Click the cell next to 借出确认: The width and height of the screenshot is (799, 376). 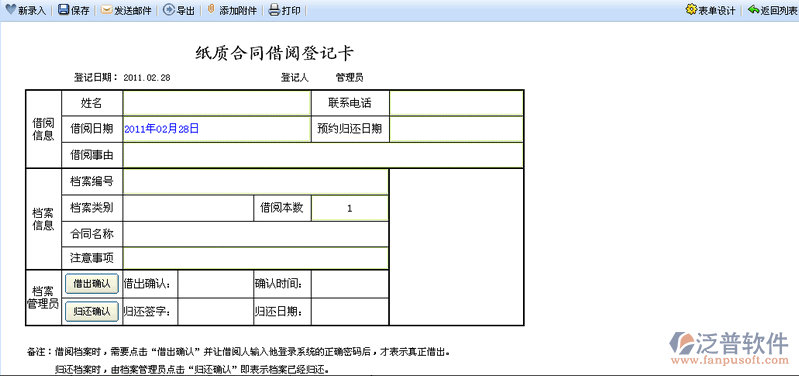click(216, 284)
